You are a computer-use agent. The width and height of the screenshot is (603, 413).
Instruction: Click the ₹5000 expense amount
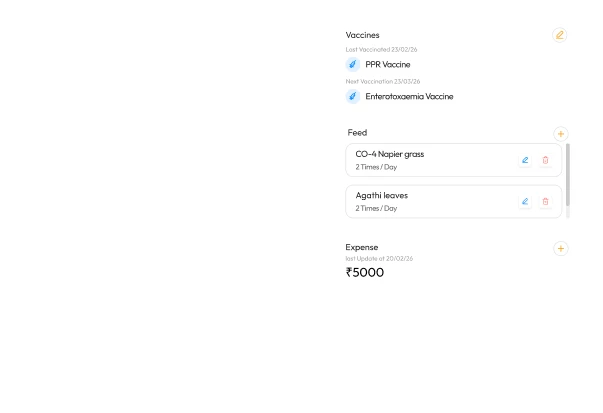[x=365, y=272]
